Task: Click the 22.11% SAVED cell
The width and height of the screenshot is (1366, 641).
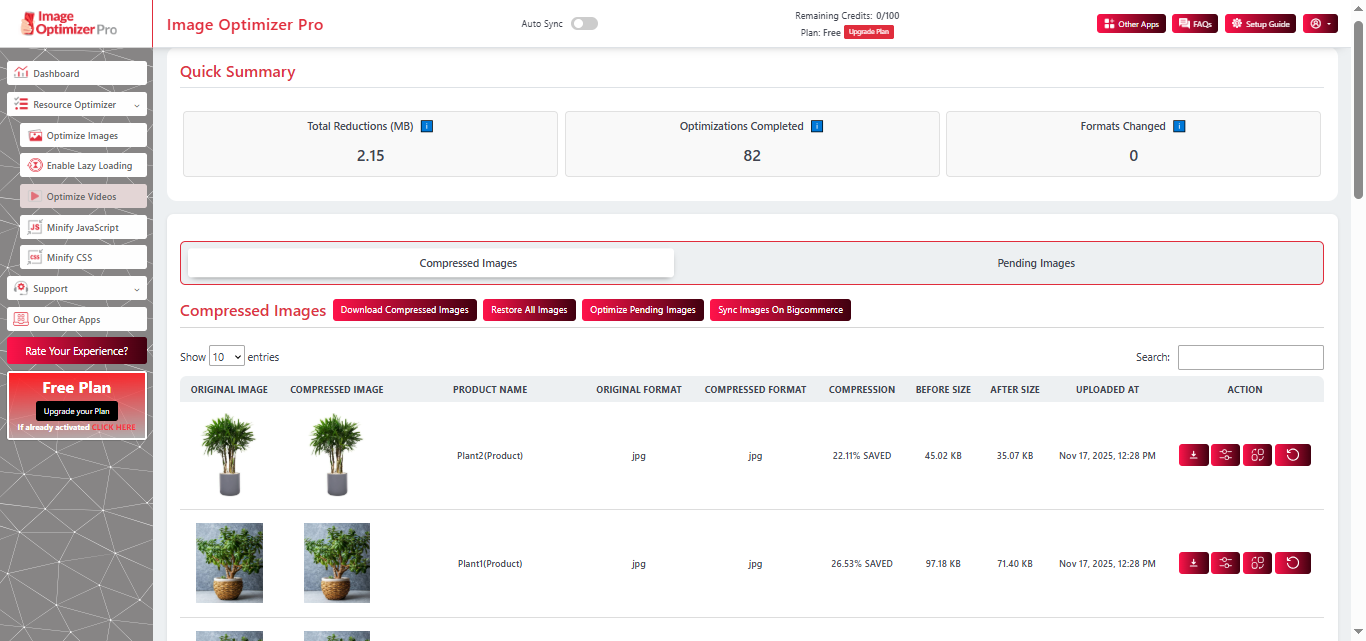Action: [862, 456]
